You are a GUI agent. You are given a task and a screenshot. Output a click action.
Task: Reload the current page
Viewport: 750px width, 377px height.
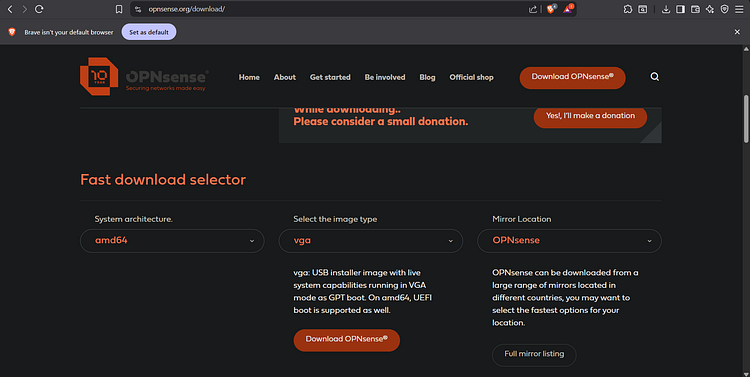(39, 9)
